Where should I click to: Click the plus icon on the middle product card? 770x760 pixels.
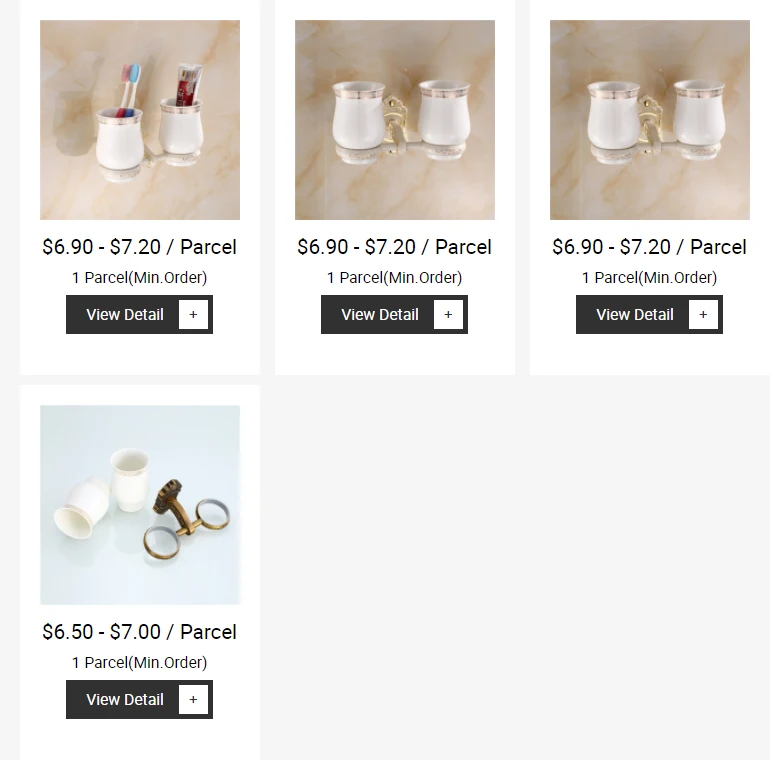click(x=448, y=315)
